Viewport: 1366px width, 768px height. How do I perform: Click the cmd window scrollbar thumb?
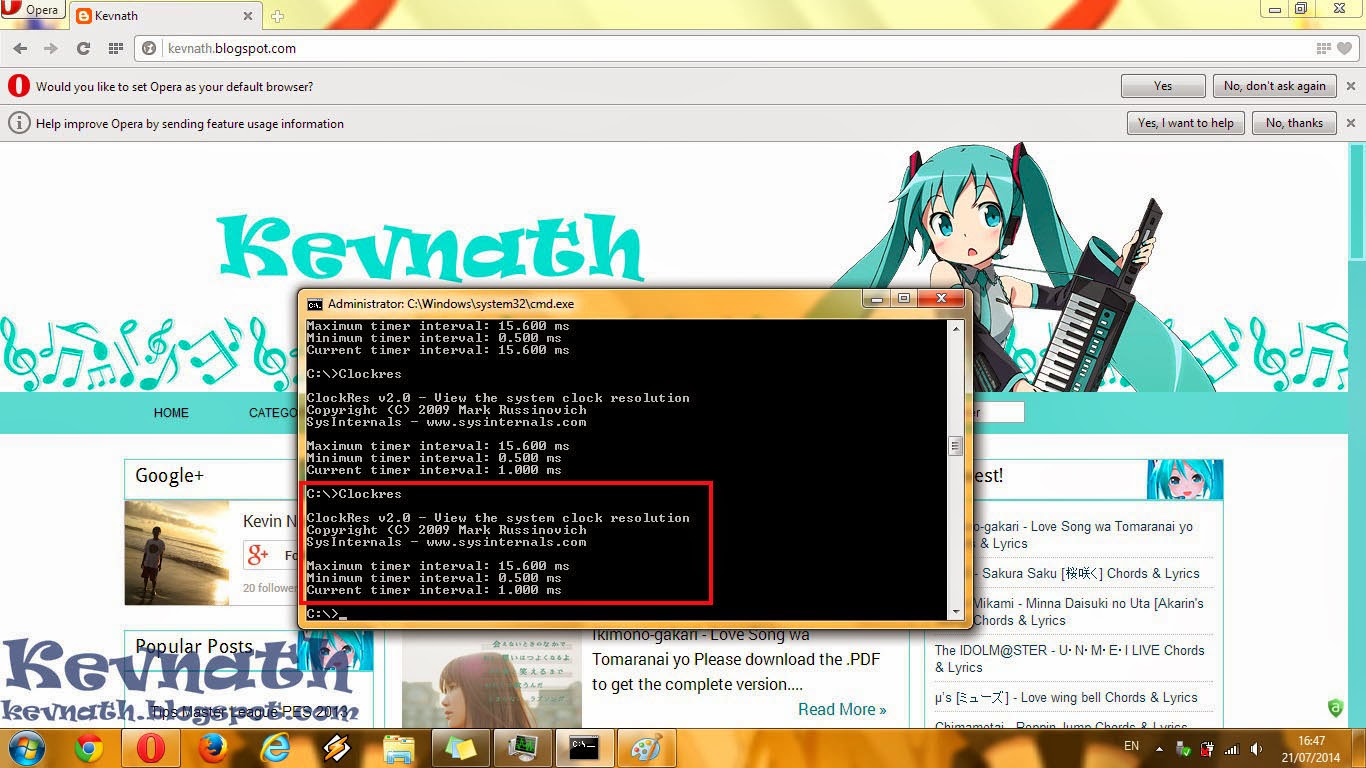[x=955, y=446]
